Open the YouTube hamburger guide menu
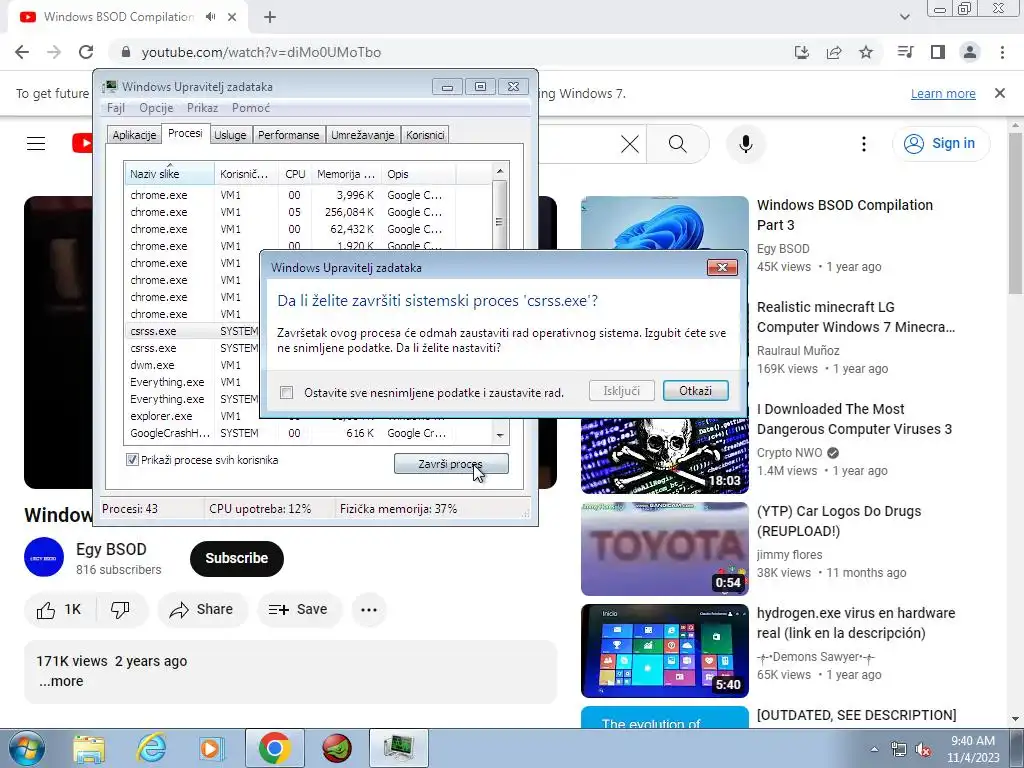This screenshot has height=768, width=1024. tap(36, 144)
